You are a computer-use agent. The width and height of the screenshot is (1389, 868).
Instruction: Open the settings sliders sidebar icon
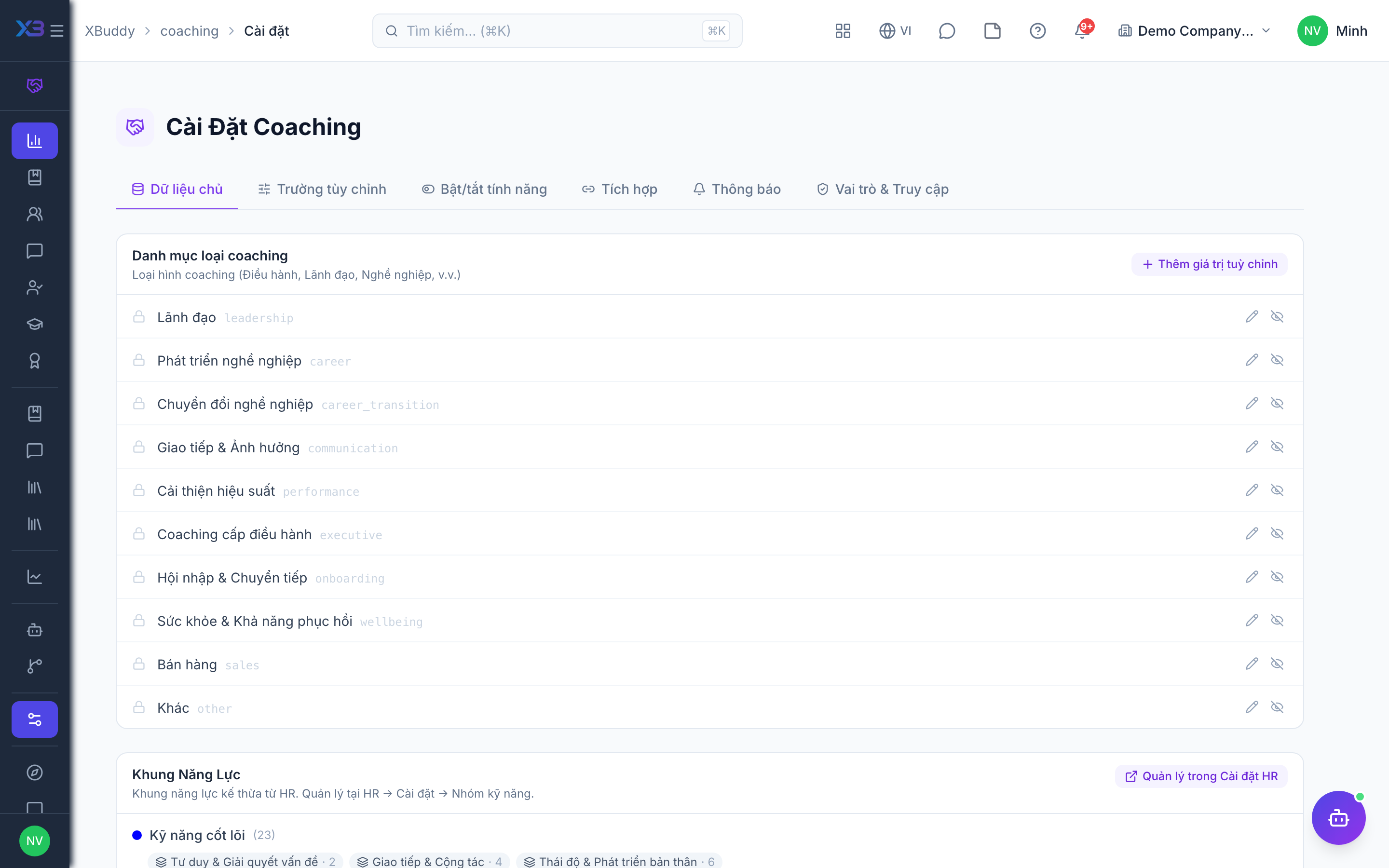click(x=34, y=719)
